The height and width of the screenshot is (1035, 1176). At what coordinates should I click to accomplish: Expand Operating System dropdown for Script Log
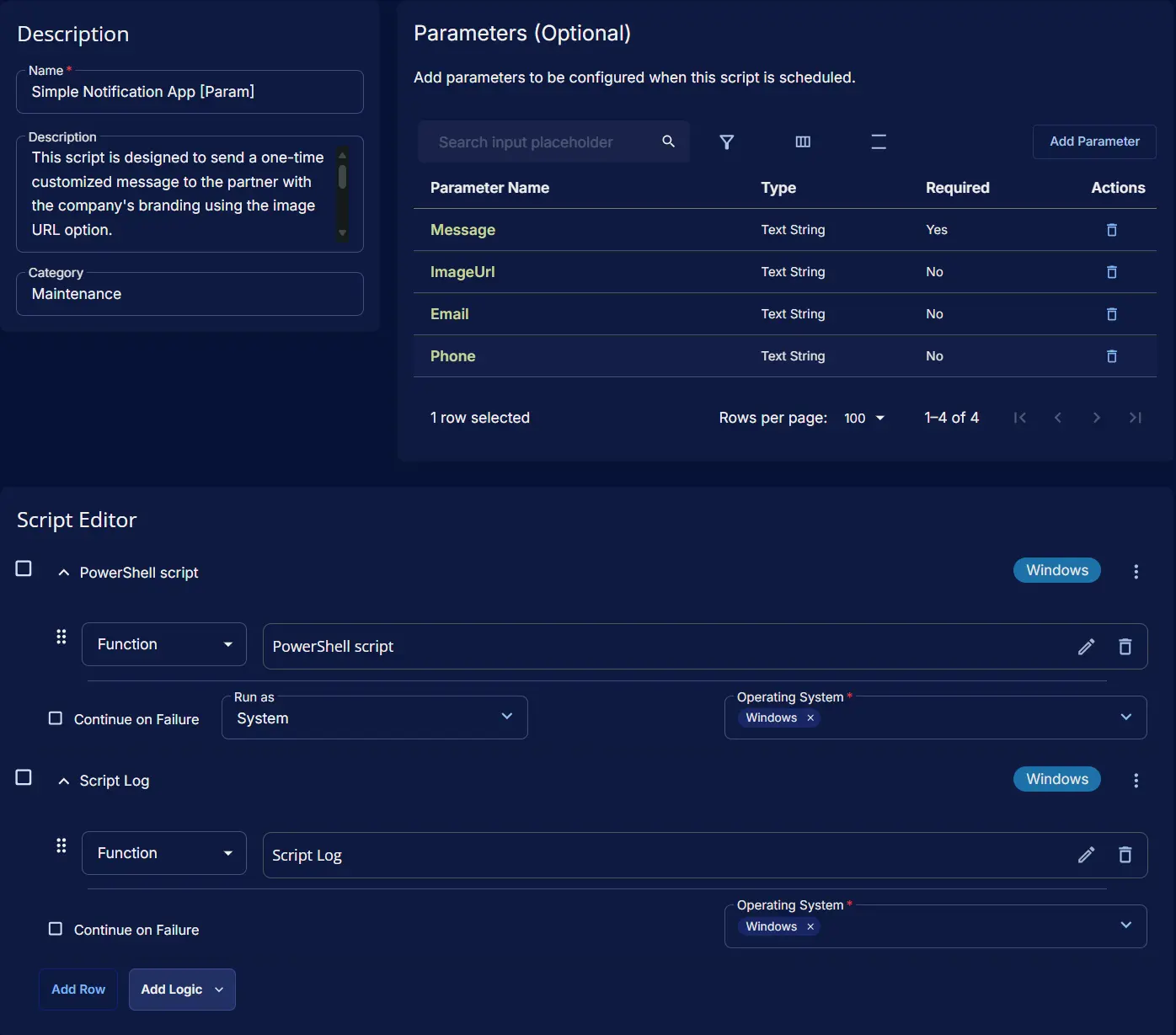1126,925
